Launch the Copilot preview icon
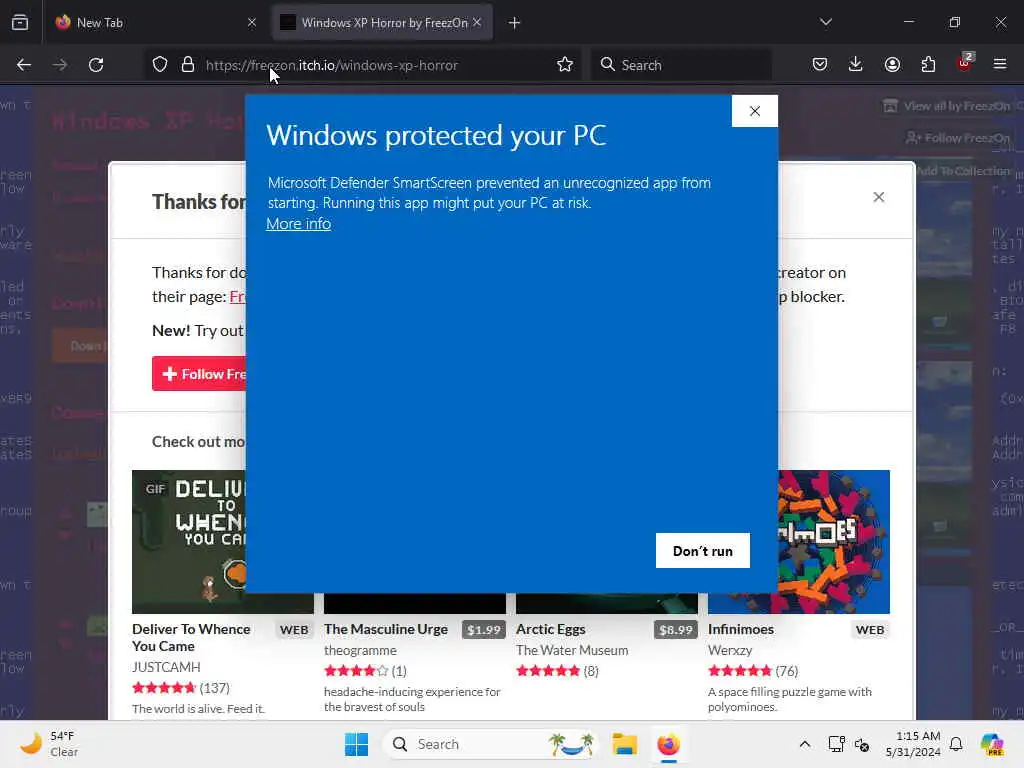1024x768 pixels. click(992, 744)
